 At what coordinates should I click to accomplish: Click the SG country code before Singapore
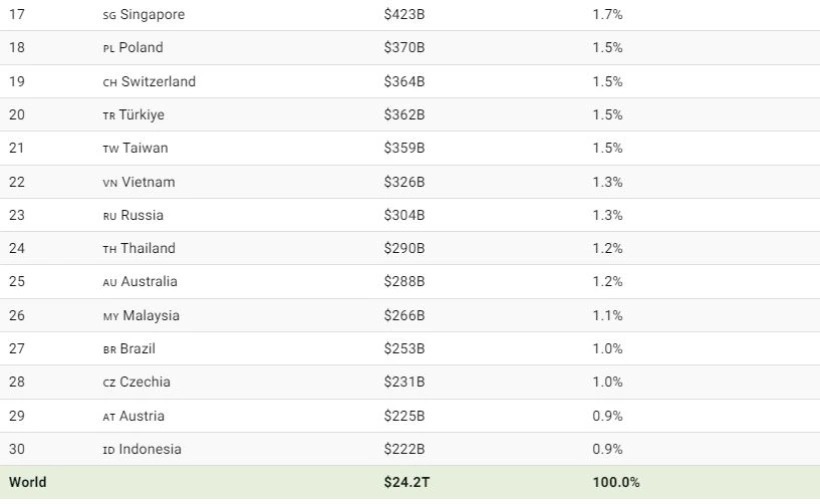(x=109, y=16)
